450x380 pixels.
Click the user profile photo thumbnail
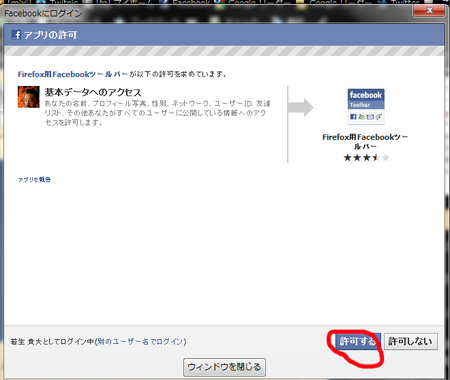(28, 97)
